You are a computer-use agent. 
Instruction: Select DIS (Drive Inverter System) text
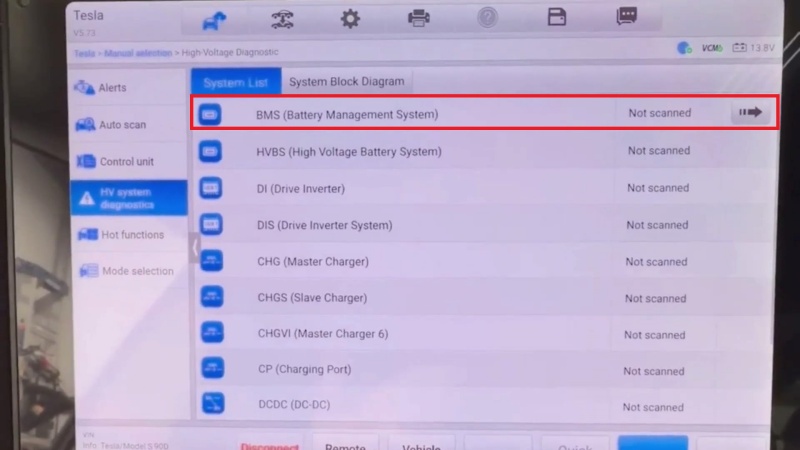(324, 225)
